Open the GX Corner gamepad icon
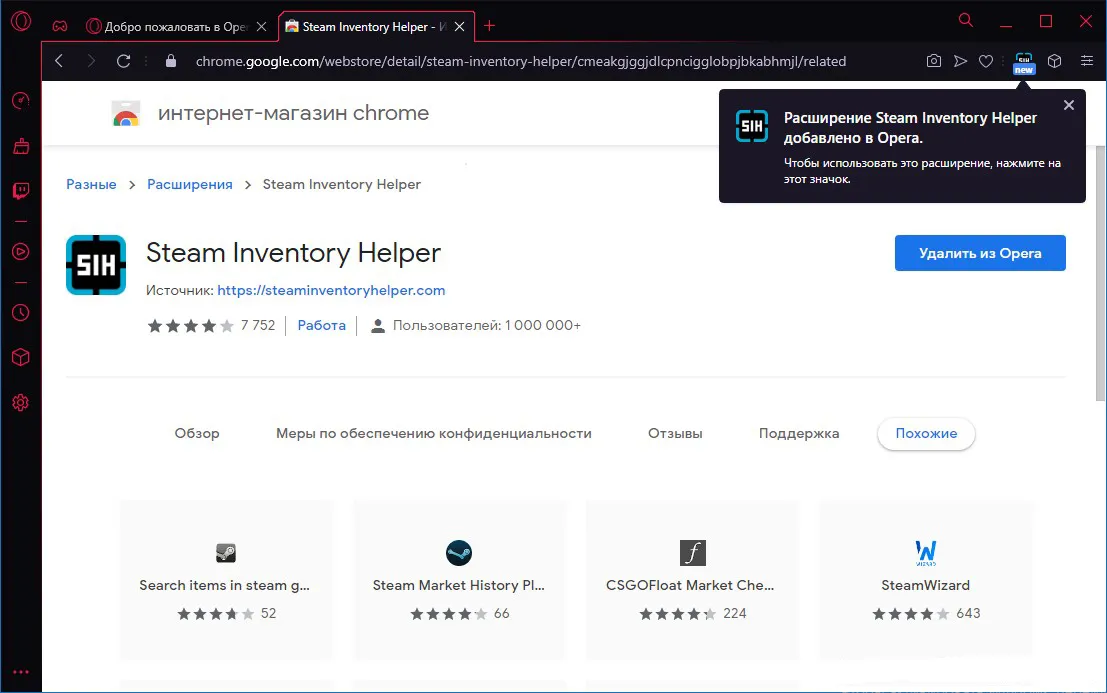Viewport: 1107px width, 693px height. click(x=60, y=27)
